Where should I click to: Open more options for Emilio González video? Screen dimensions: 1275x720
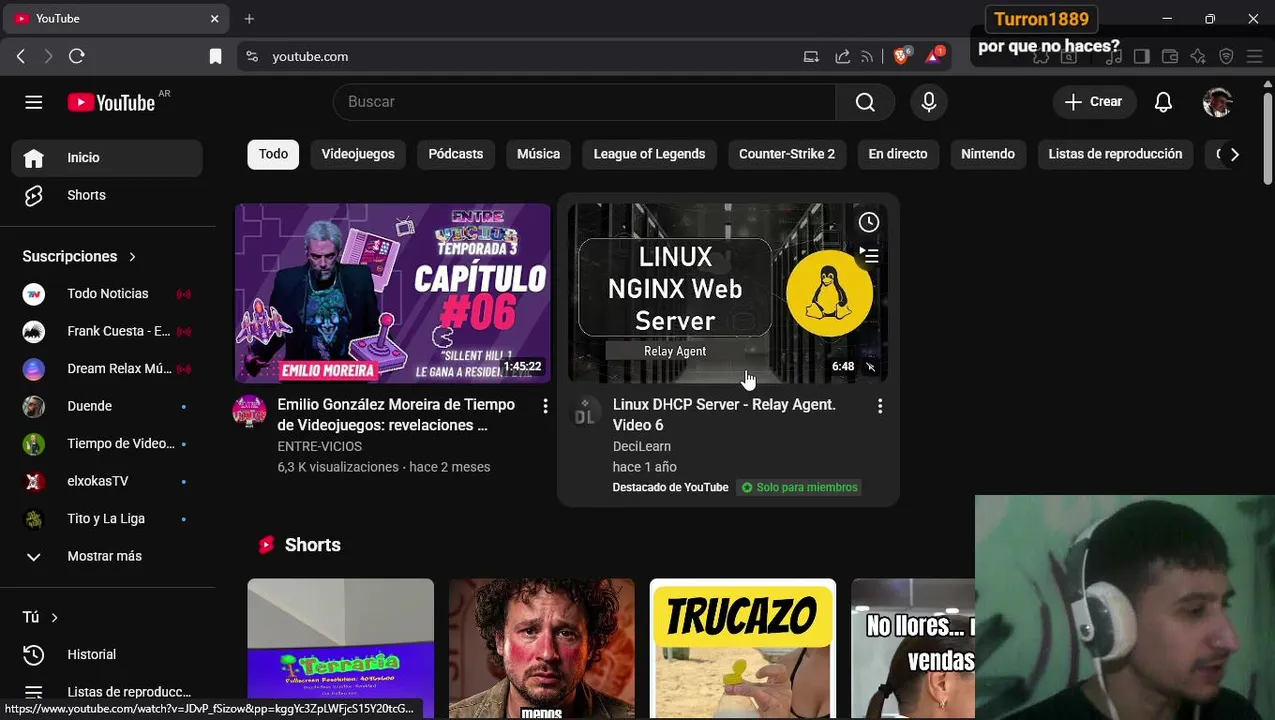click(x=545, y=406)
